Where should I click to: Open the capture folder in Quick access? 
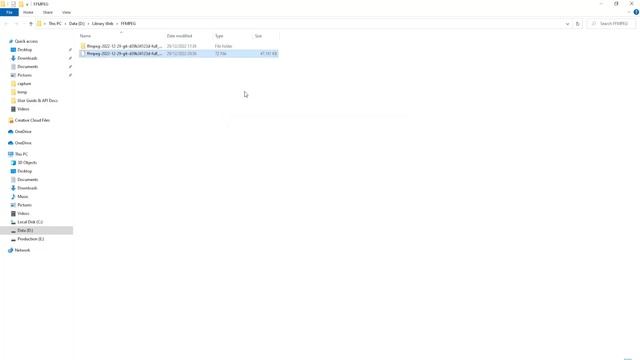(24, 84)
